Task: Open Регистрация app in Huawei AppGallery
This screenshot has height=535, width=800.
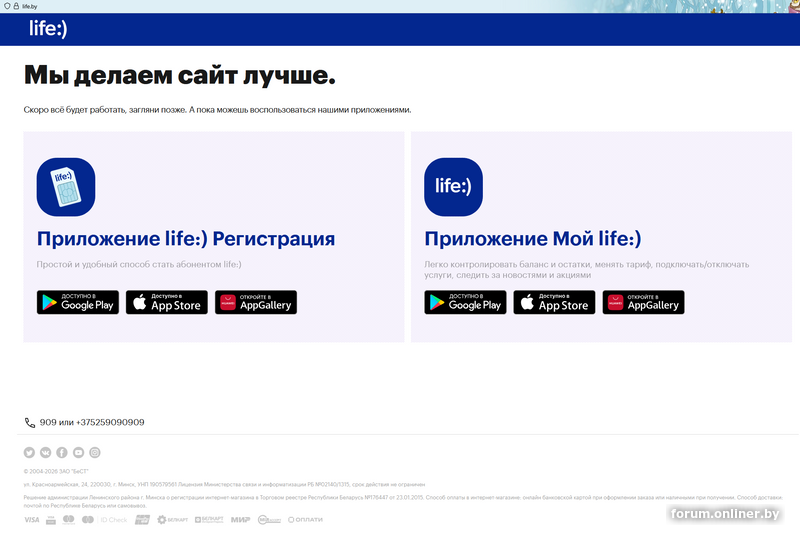Action: tap(256, 302)
